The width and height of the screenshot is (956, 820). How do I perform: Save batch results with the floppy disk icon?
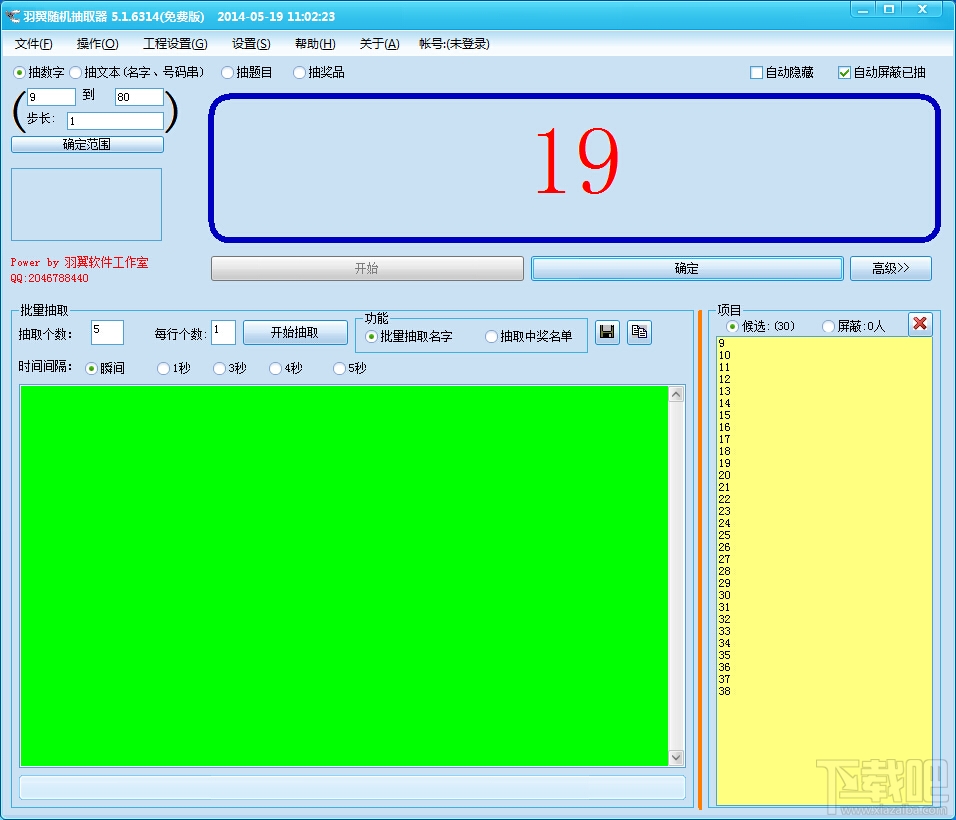coord(607,333)
